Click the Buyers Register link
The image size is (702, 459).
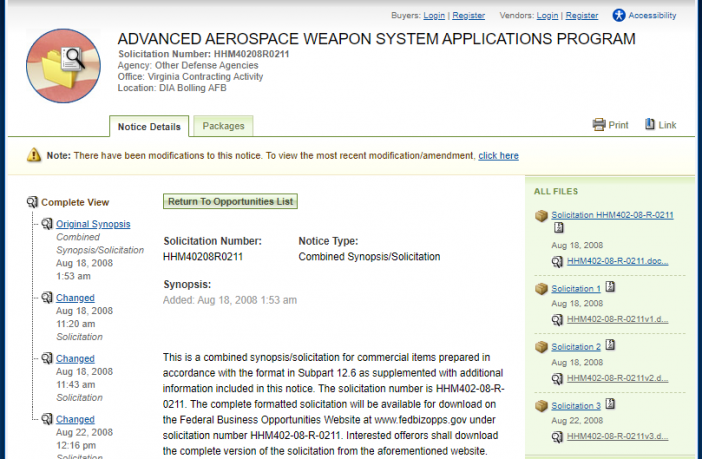click(468, 15)
